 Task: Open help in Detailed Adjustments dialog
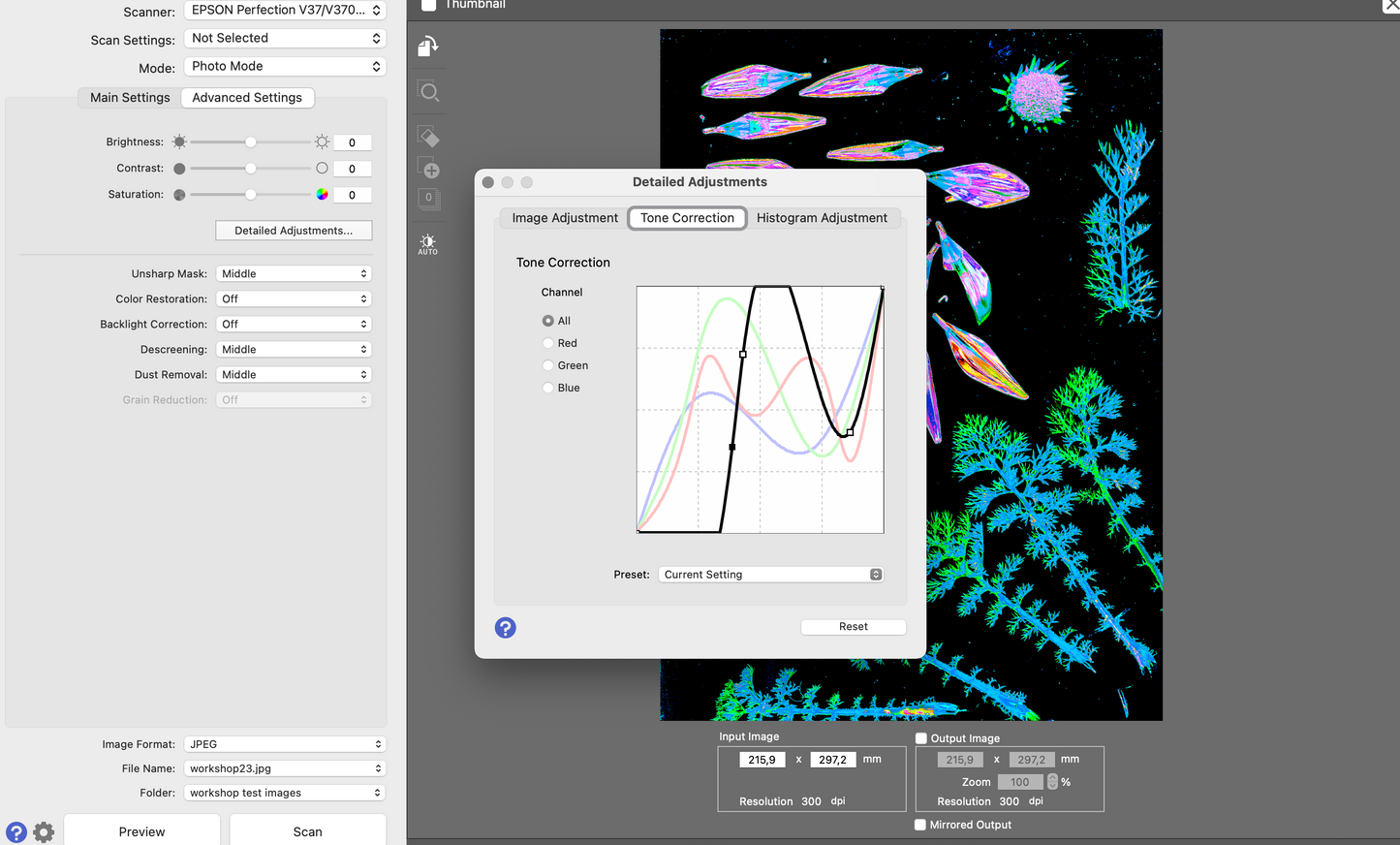[x=505, y=628]
